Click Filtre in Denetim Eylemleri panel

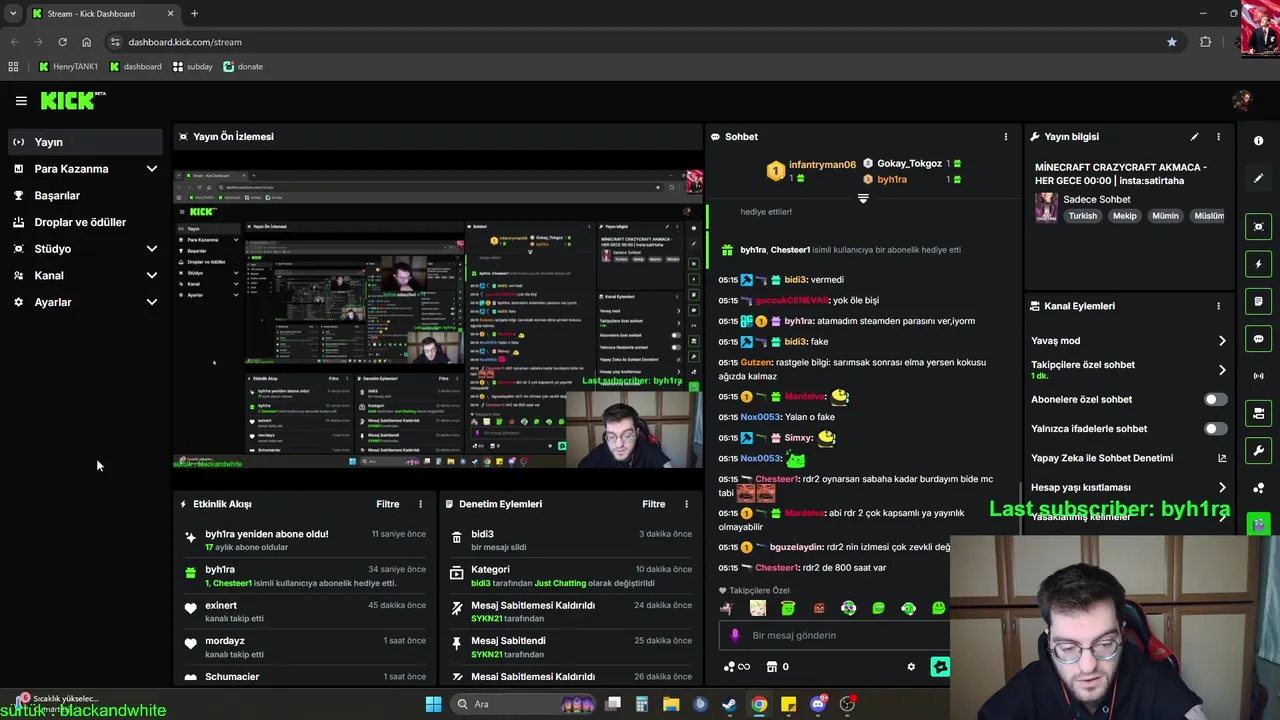654,504
